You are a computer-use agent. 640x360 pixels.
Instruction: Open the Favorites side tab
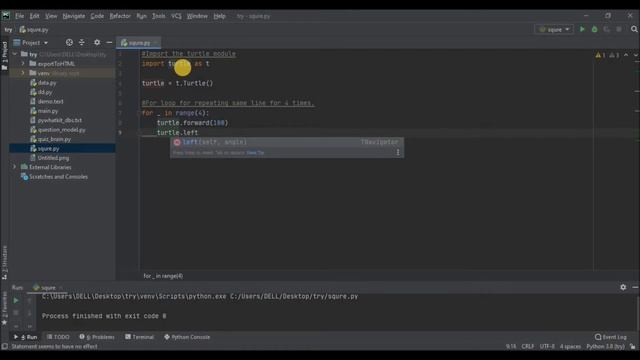coord(4,309)
